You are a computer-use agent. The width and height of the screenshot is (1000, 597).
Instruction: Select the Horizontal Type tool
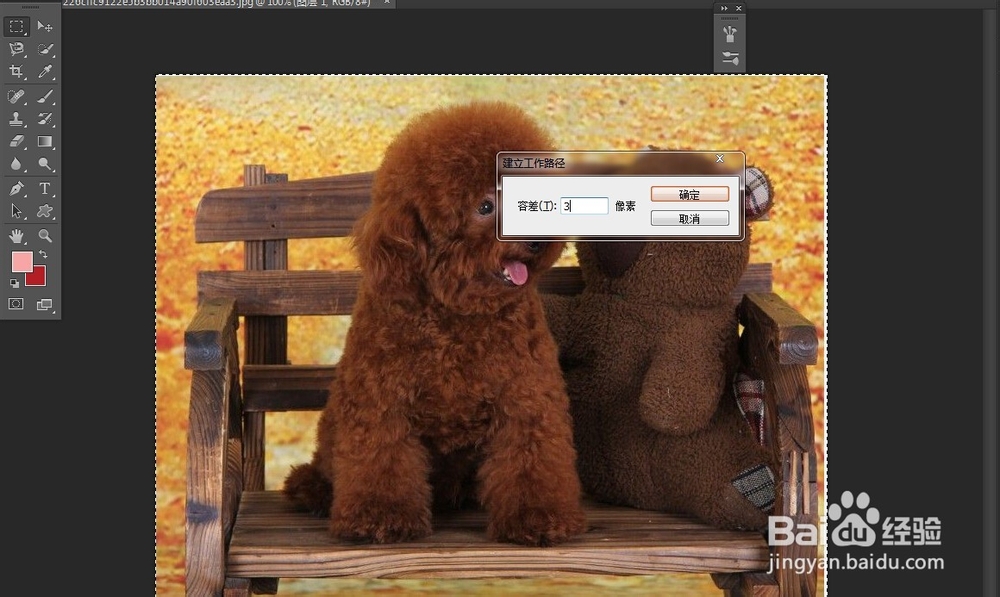tap(45, 188)
